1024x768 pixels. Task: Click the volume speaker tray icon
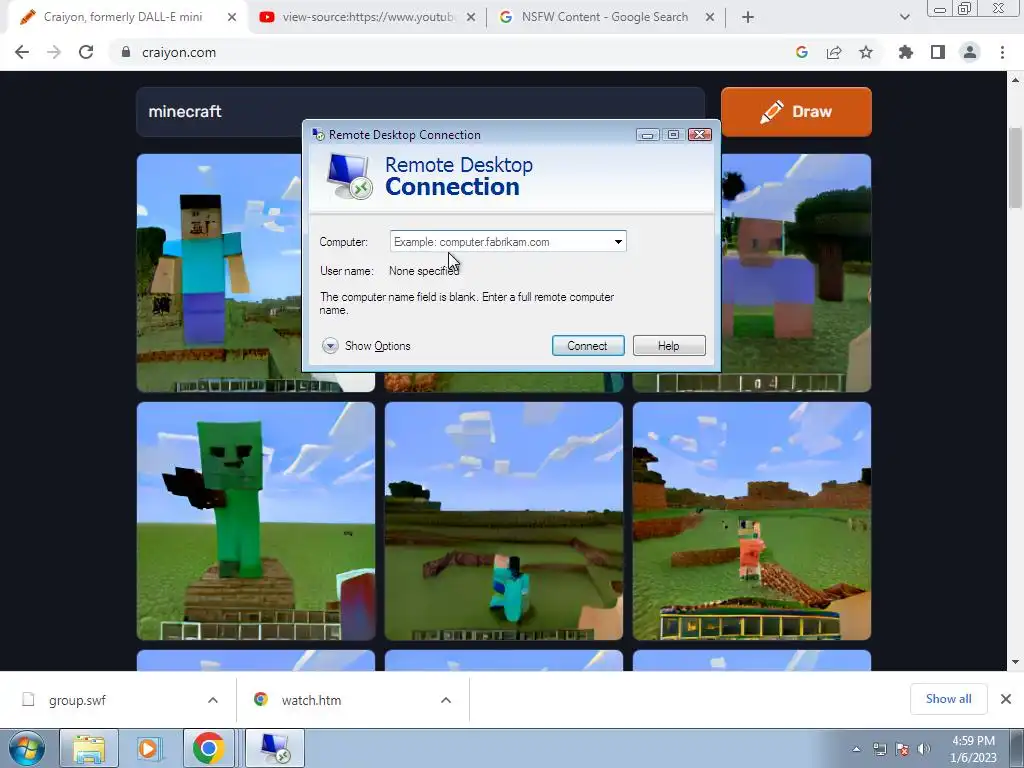click(924, 749)
